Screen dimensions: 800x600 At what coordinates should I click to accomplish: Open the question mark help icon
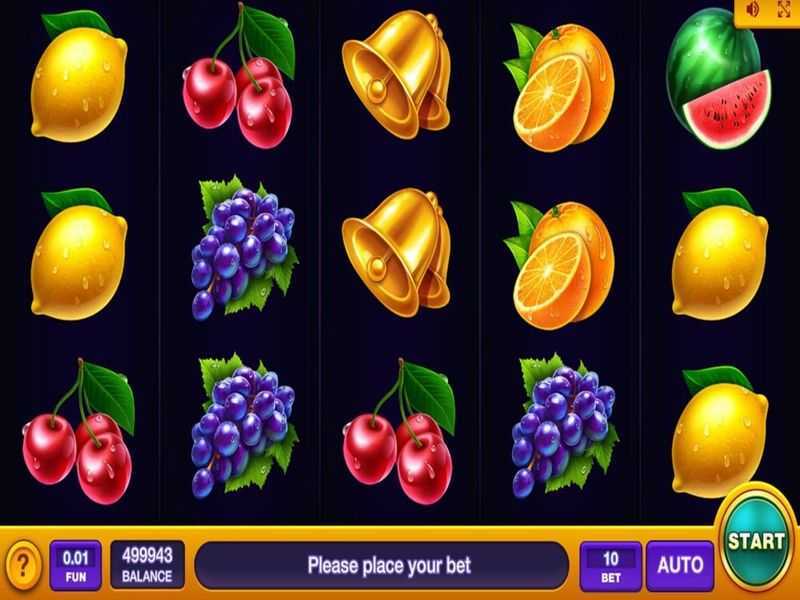pyautogui.click(x=23, y=565)
